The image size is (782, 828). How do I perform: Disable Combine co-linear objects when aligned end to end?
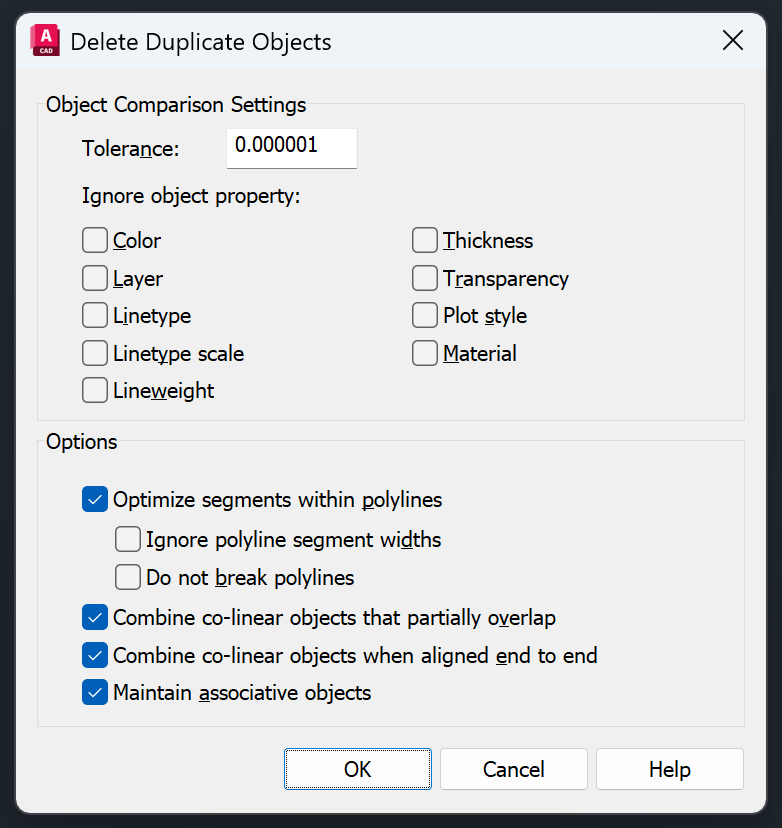coord(94,655)
